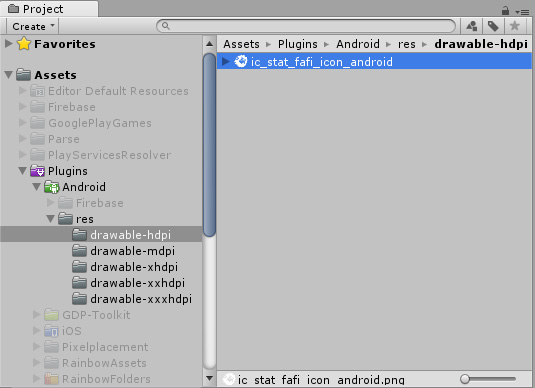This screenshot has height=388, width=535.
Task: Select the Project tab
Action: tap(49, 9)
